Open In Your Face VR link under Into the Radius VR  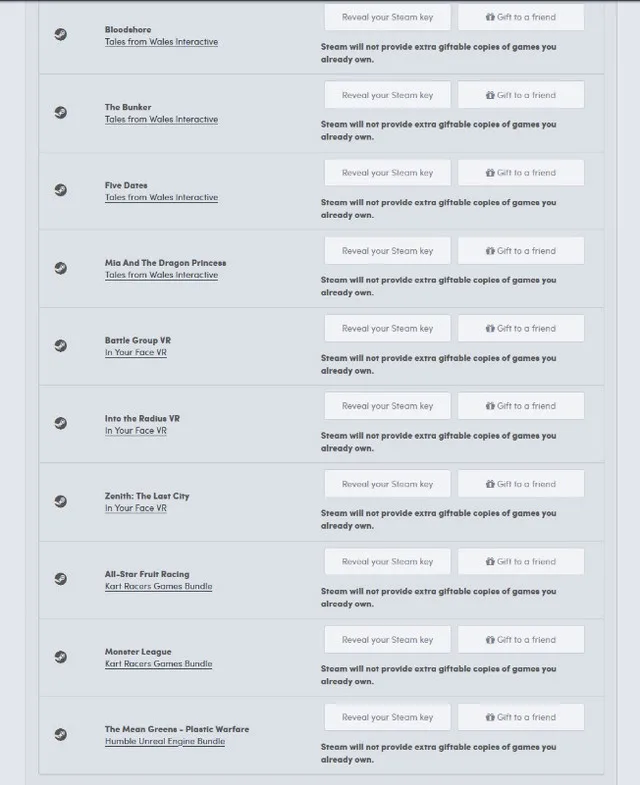[136, 431]
